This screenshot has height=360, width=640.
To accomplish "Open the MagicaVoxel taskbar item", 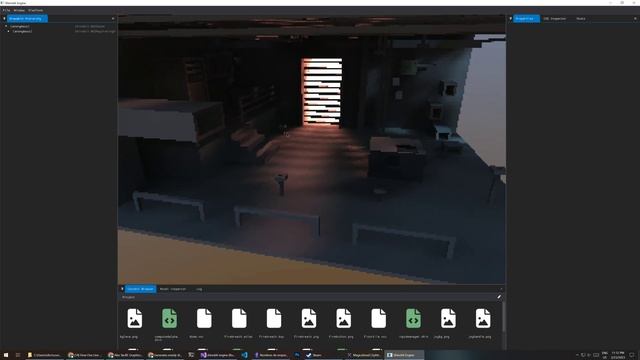I will point(364,355).
